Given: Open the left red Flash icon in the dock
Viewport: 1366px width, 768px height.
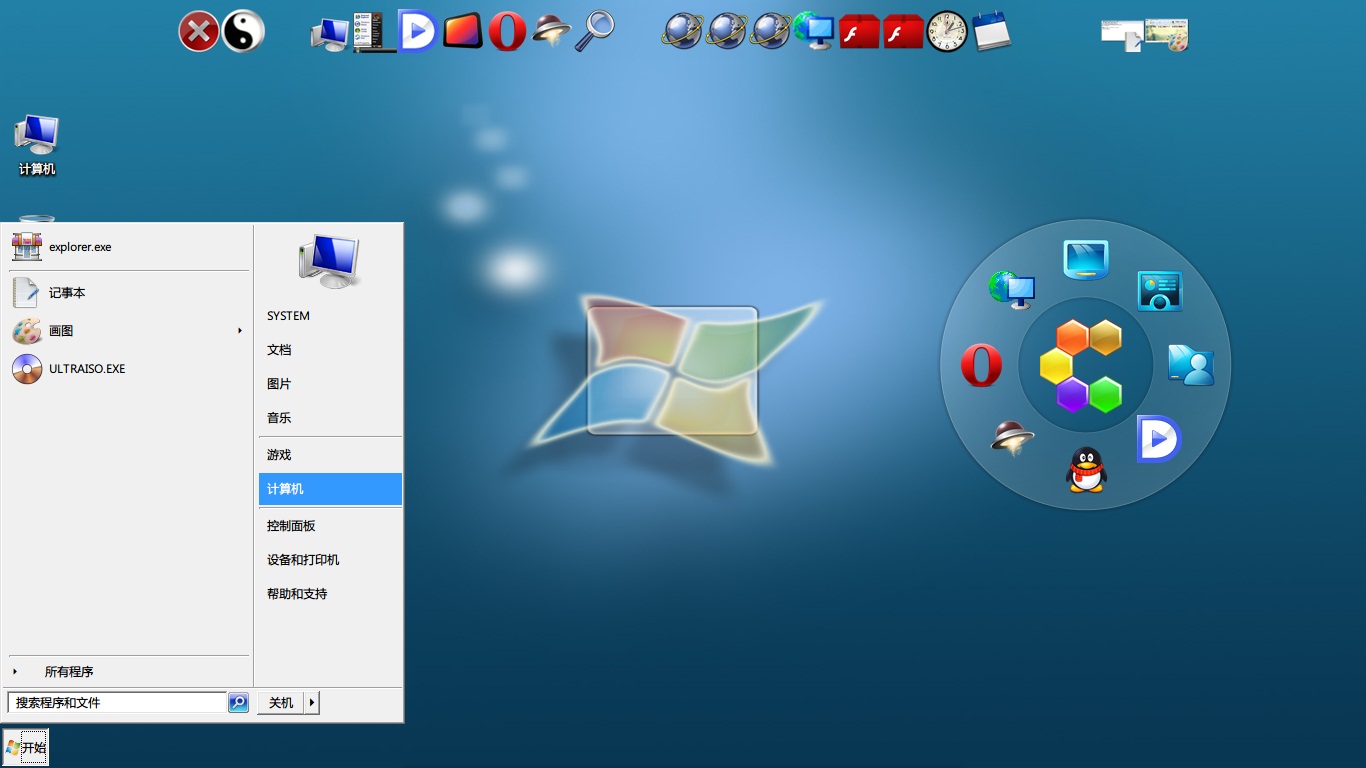Looking at the screenshot, I should pyautogui.click(x=859, y=31).
